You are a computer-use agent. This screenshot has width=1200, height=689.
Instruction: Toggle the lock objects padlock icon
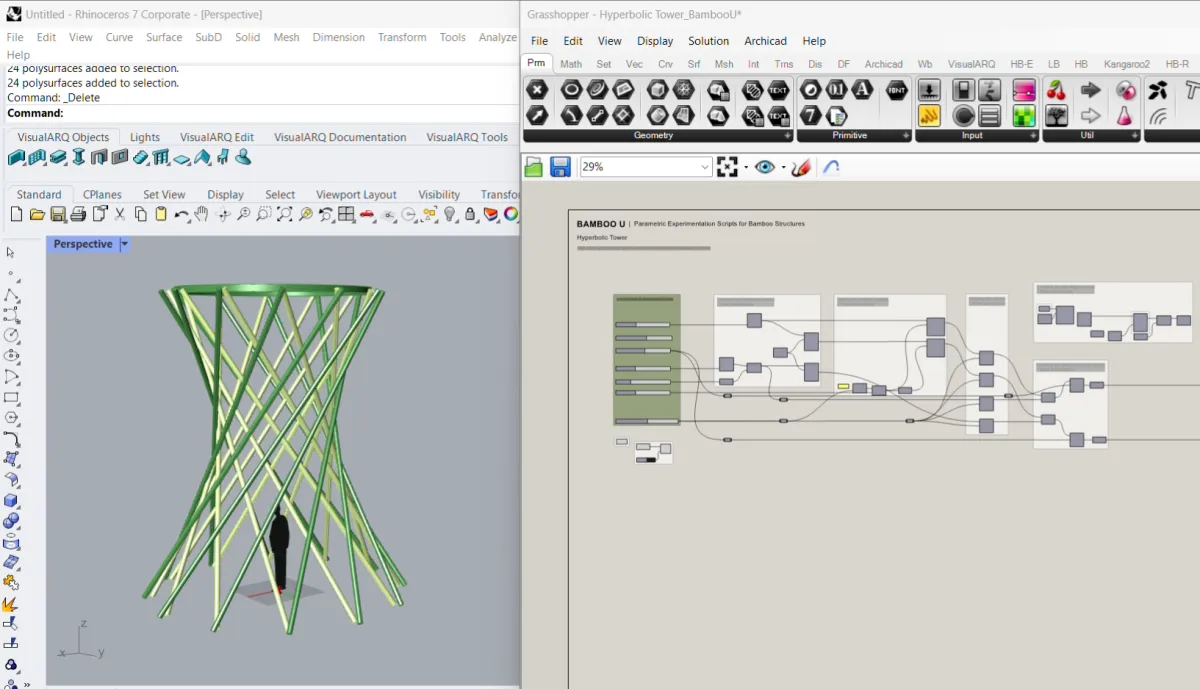click(470, 214)
